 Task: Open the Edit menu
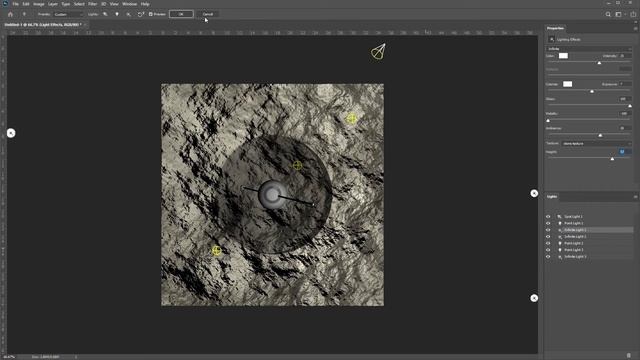coord(26,4)
